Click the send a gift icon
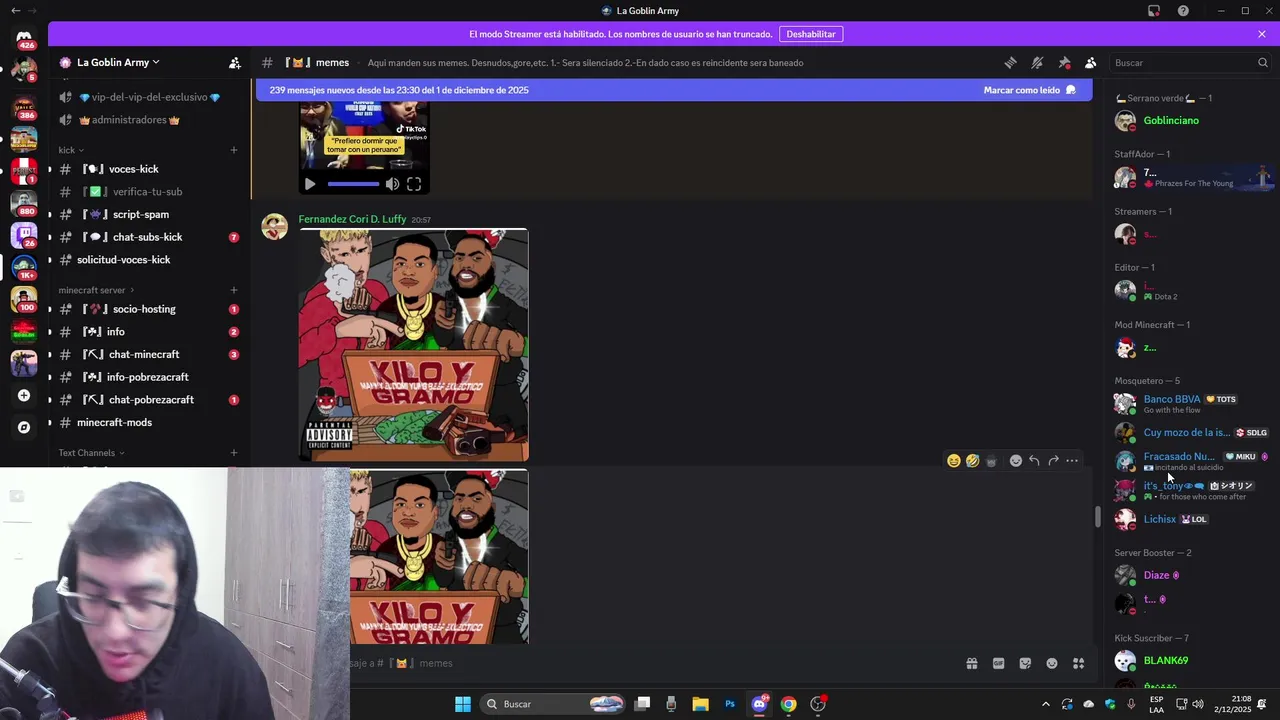The height and width of the screenshot is (720, 1280). (971, 663)
